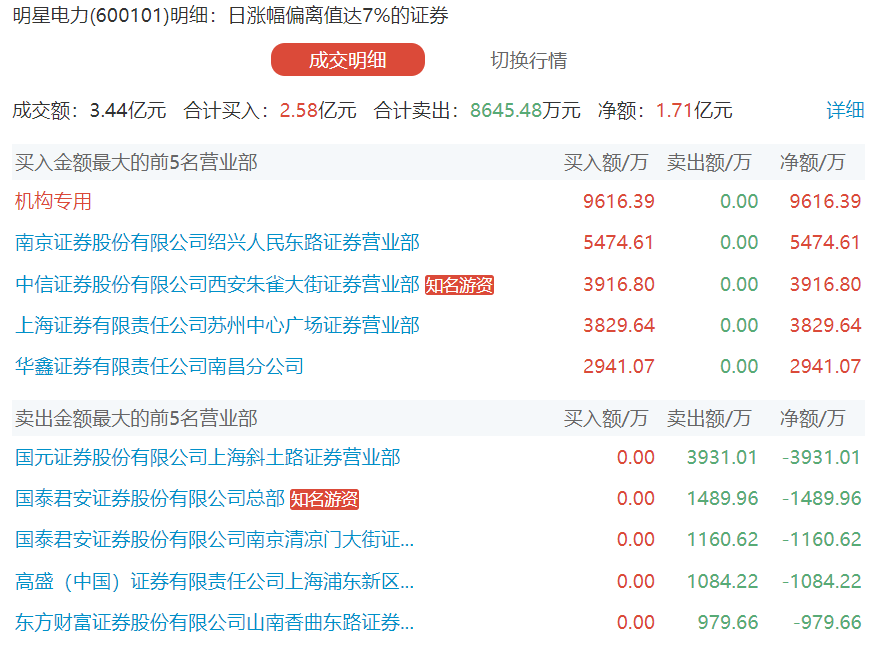Image resolution: width=880 pixels, height=654 pixels.
Task: Open 国泰君安南京清凉门大街 branch link
Action: pyautogui.click(x=214, y=539)
